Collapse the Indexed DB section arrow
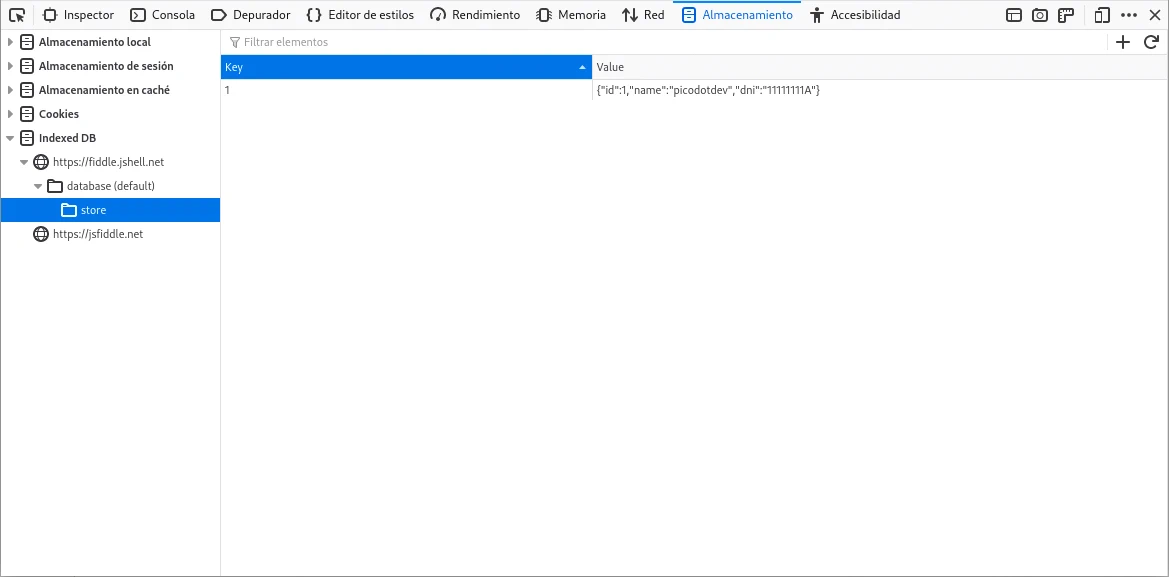The image size is (1169, 577). click(x=11, y=138)
